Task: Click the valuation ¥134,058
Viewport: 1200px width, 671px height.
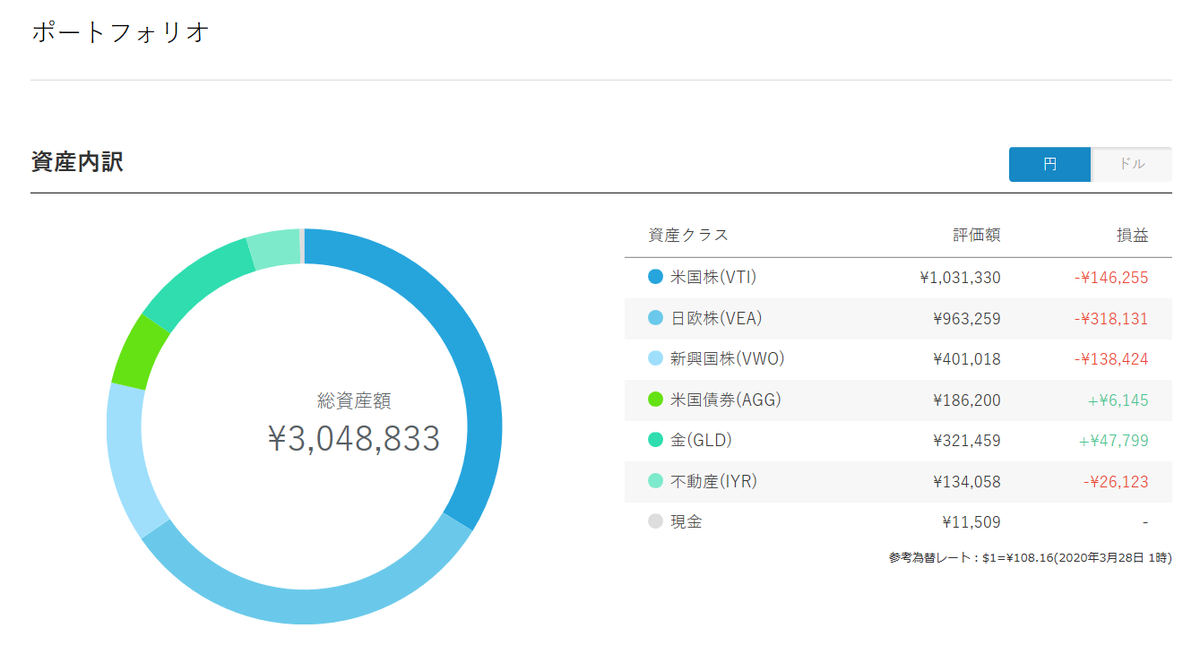Action: click(966, 482)
